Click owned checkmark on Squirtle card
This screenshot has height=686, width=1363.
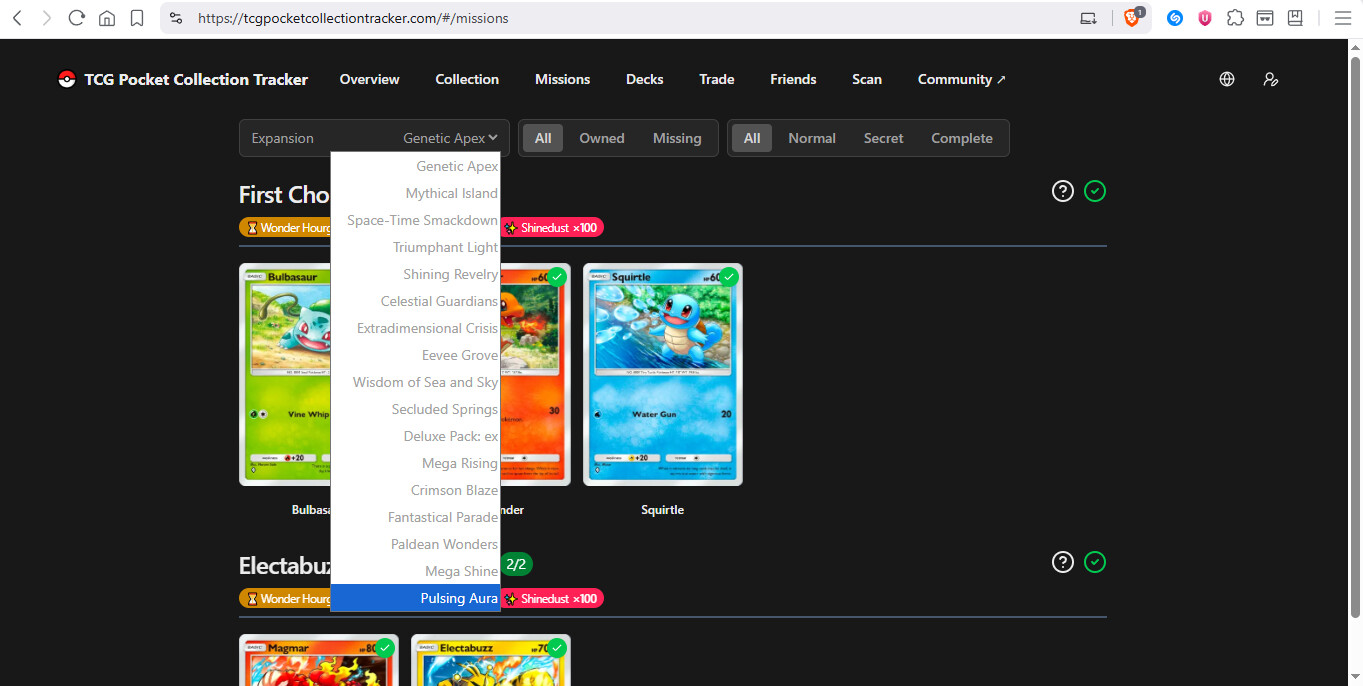tap(729, 277)
